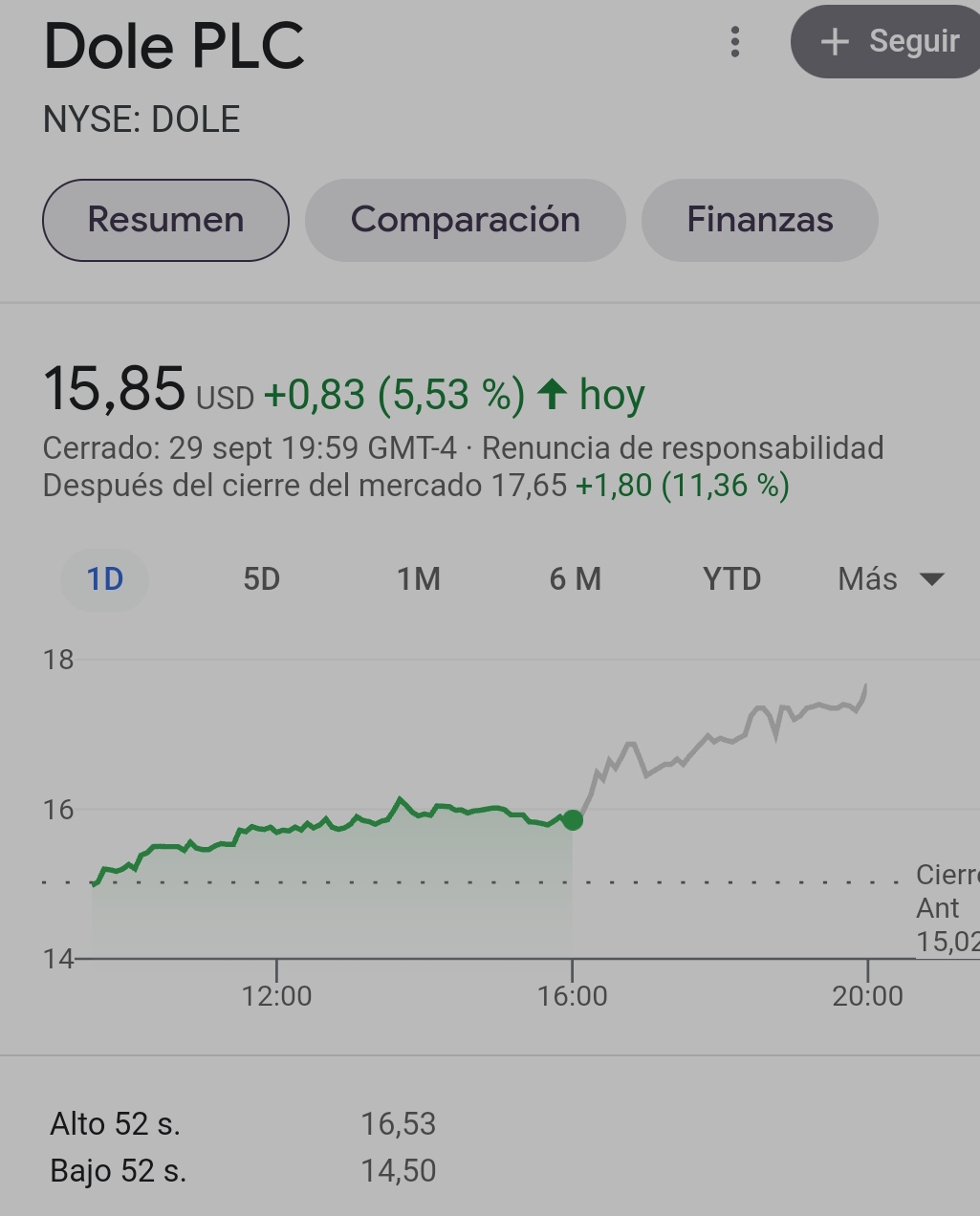Click the plus icon on Seguir
Viewport: 980px width, 1216px height.
[x=835, y=41]
